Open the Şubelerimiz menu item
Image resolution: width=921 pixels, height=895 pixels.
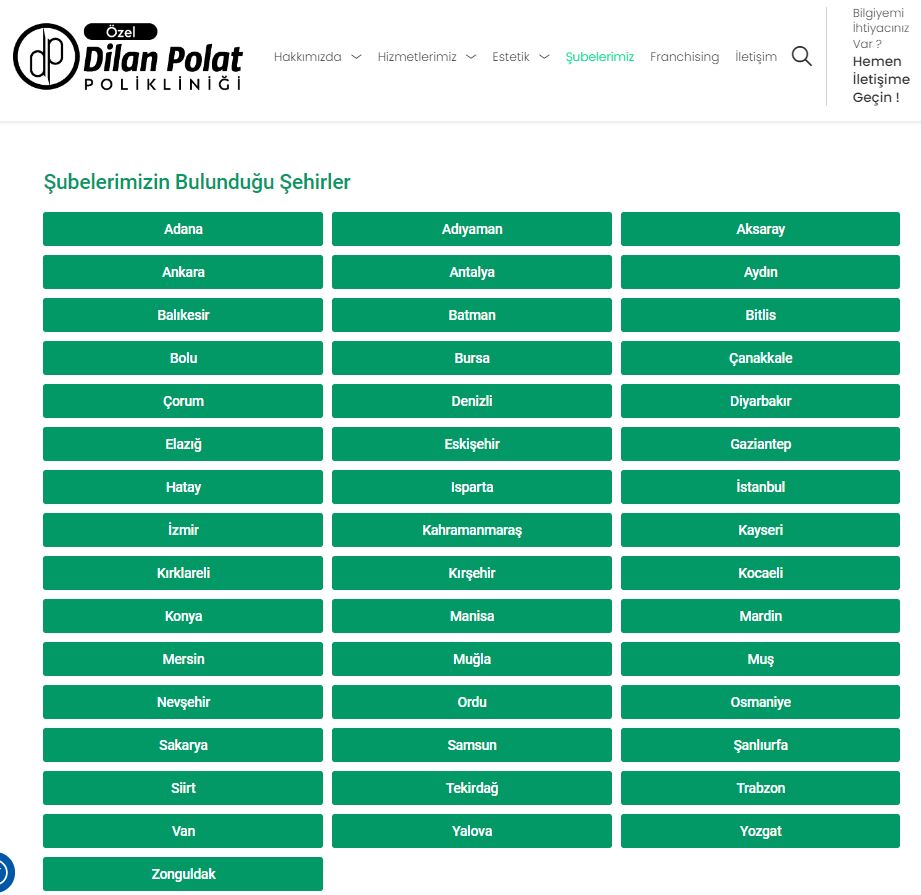(x=599, y=57)
